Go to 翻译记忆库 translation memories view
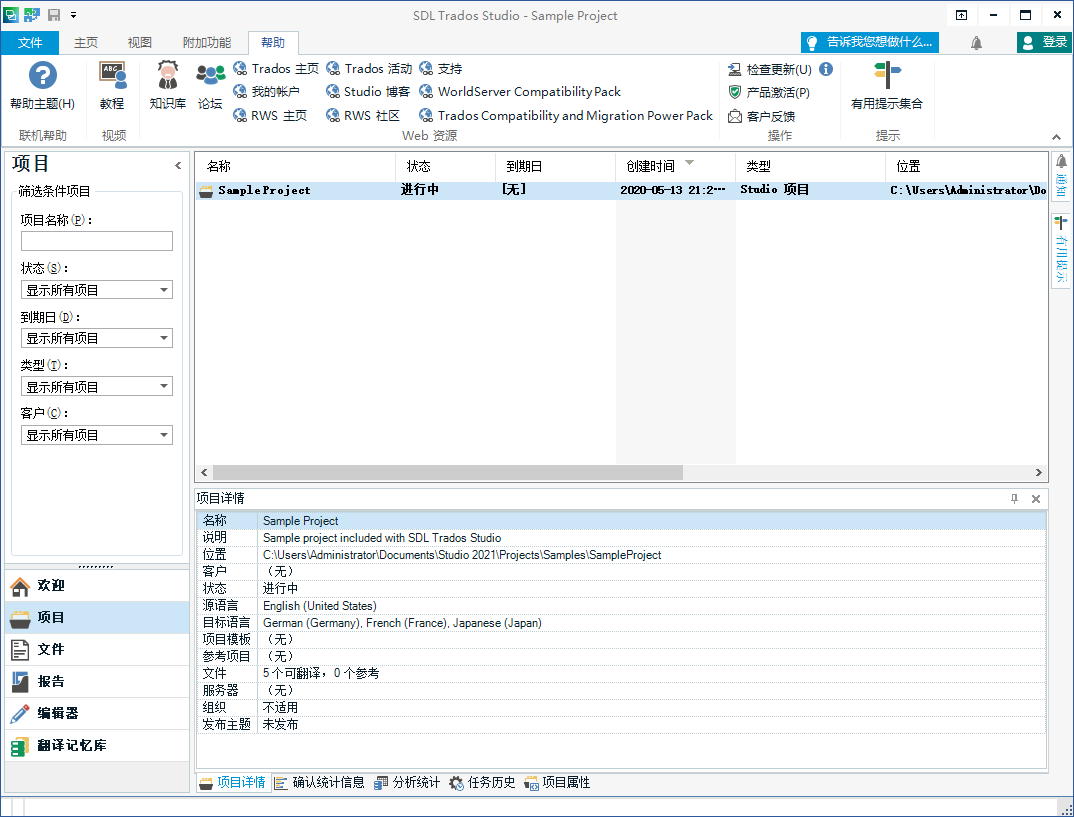 click(97, 745)
